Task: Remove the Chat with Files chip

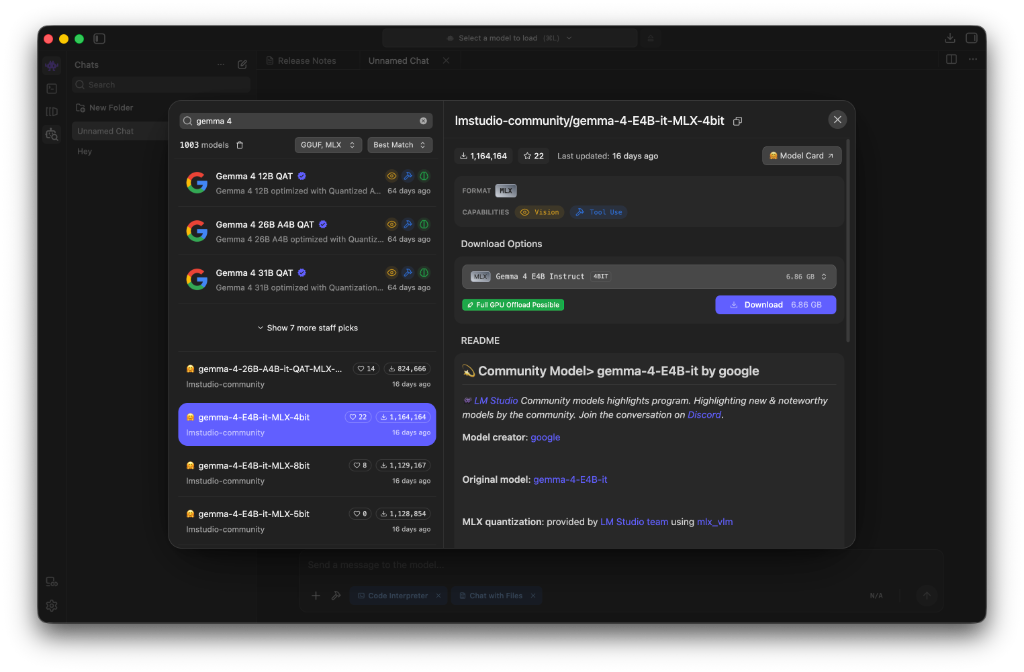Action: coord(534,596)
